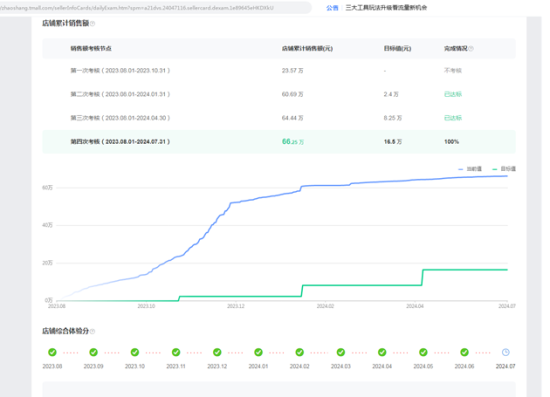Click the 2024.02 green checkmark icon
The image size is (550, 397).
tap(300, 352)
